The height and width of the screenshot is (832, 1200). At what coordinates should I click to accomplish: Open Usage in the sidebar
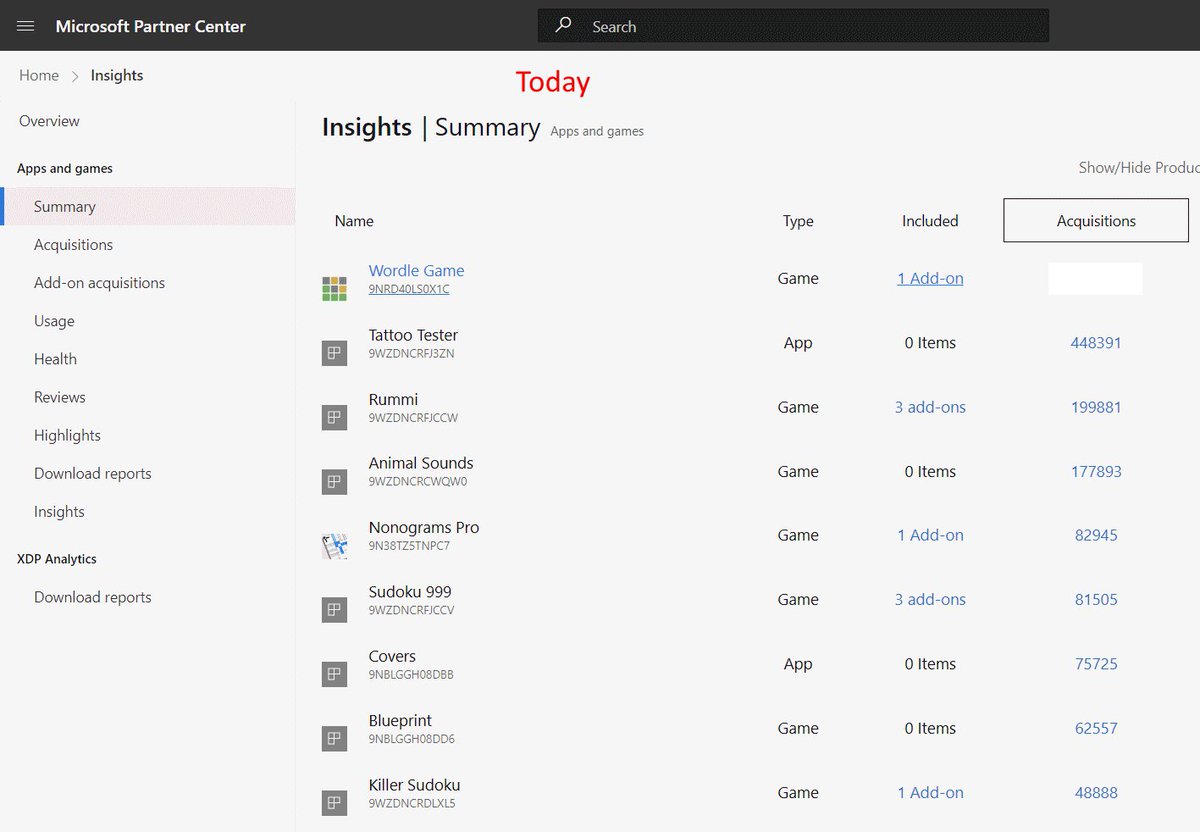pyautogui.click(x=54, y=321)
